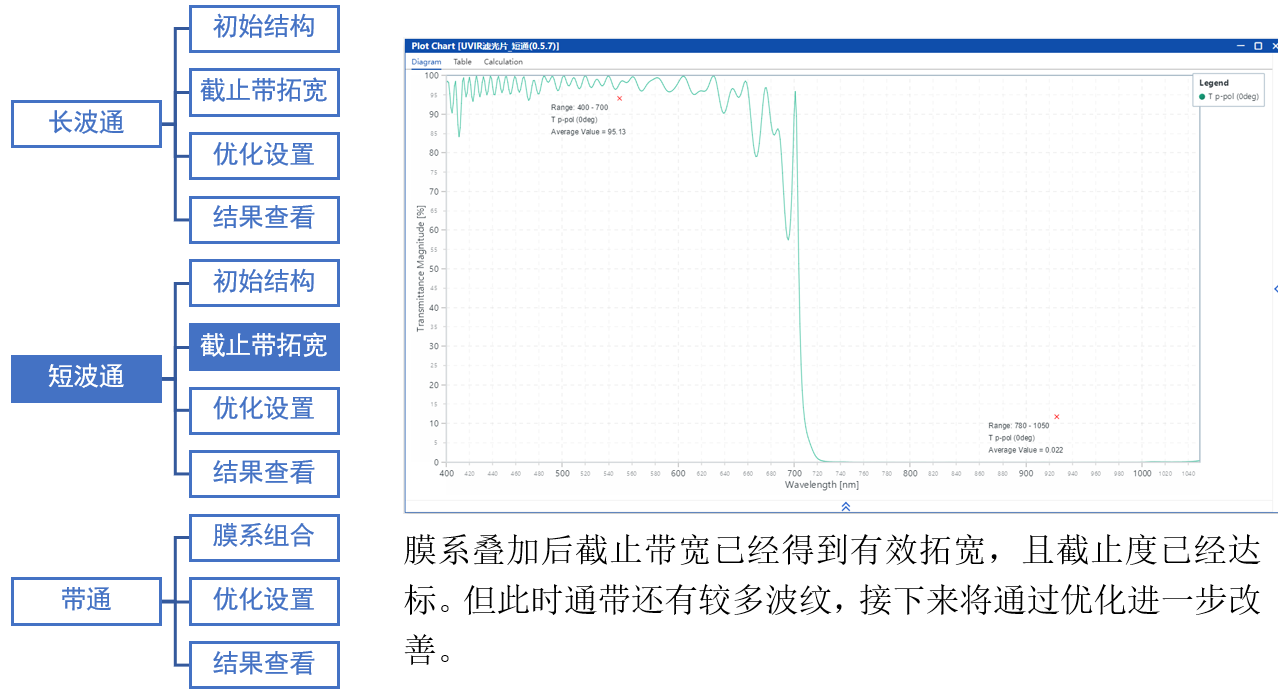Open 初始结构 under 长波通

[x=264, y=28]
